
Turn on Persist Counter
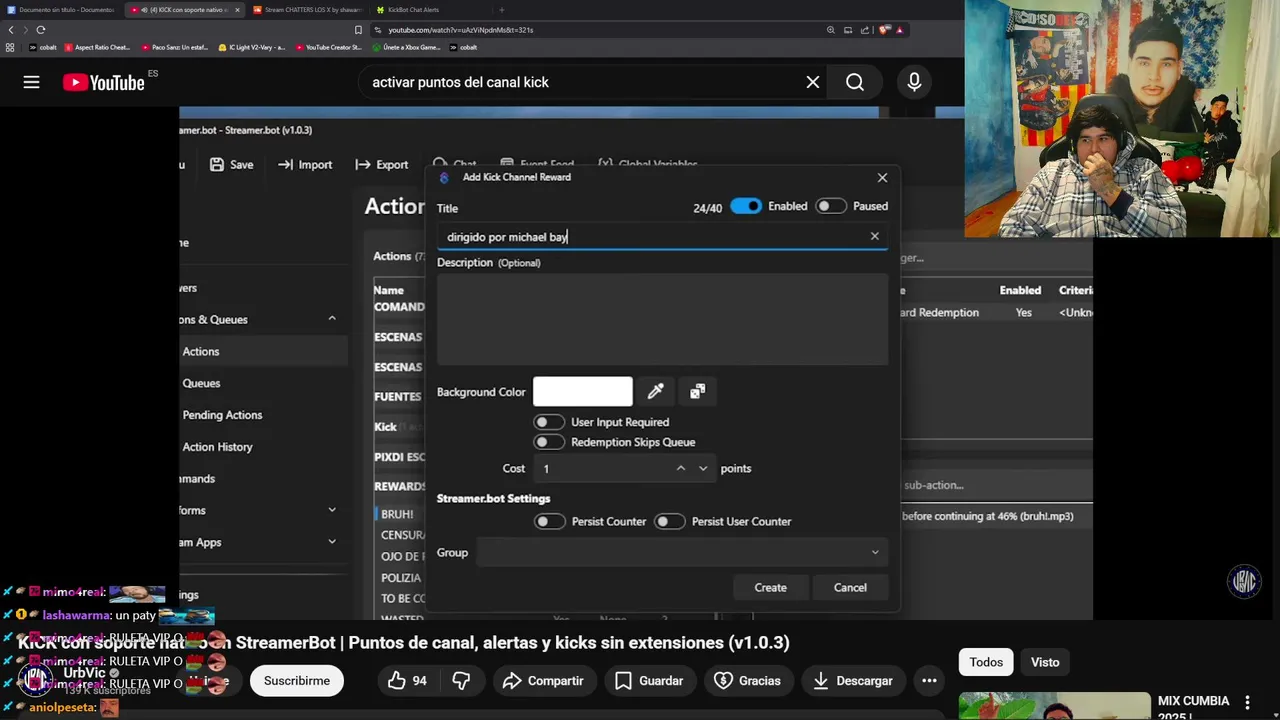[550, 521]
